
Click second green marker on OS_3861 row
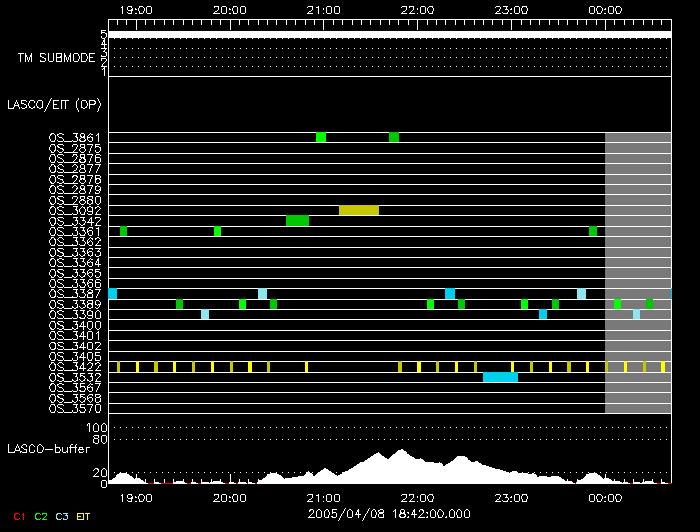click(394, 137)
